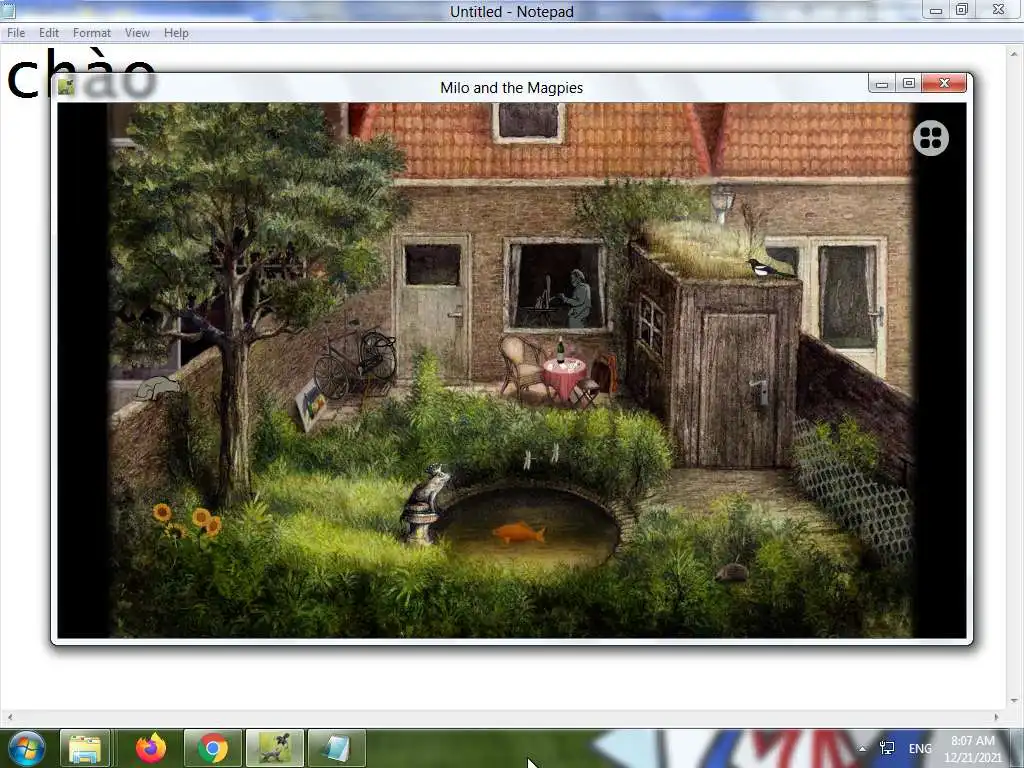Show hidden system tray icons
Image resolution: width=1024 pixels, height=768 pixels.
[862, 748]
